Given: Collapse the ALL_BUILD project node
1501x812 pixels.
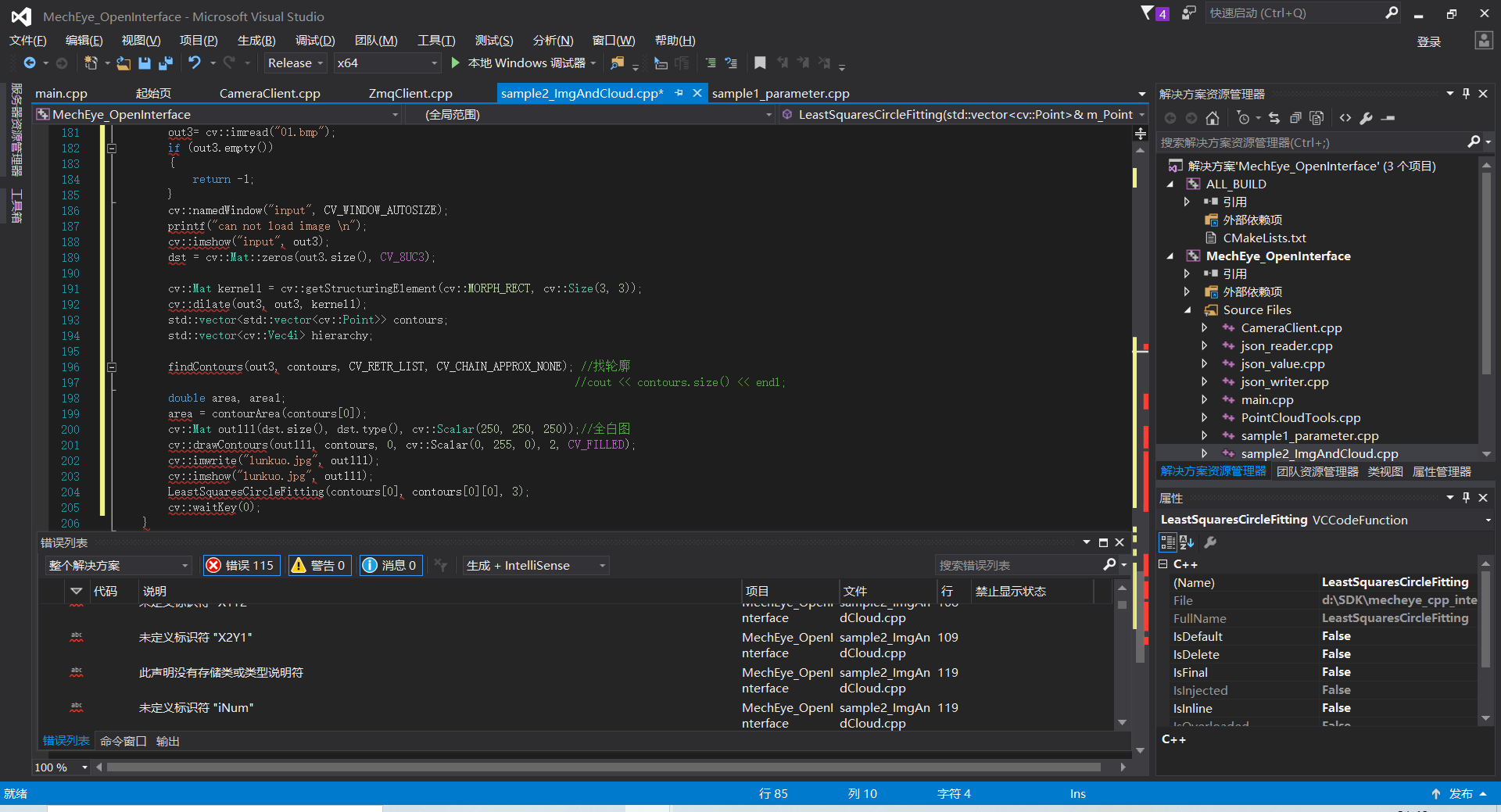Looking at the screenshot, I should pos(1170,184).
